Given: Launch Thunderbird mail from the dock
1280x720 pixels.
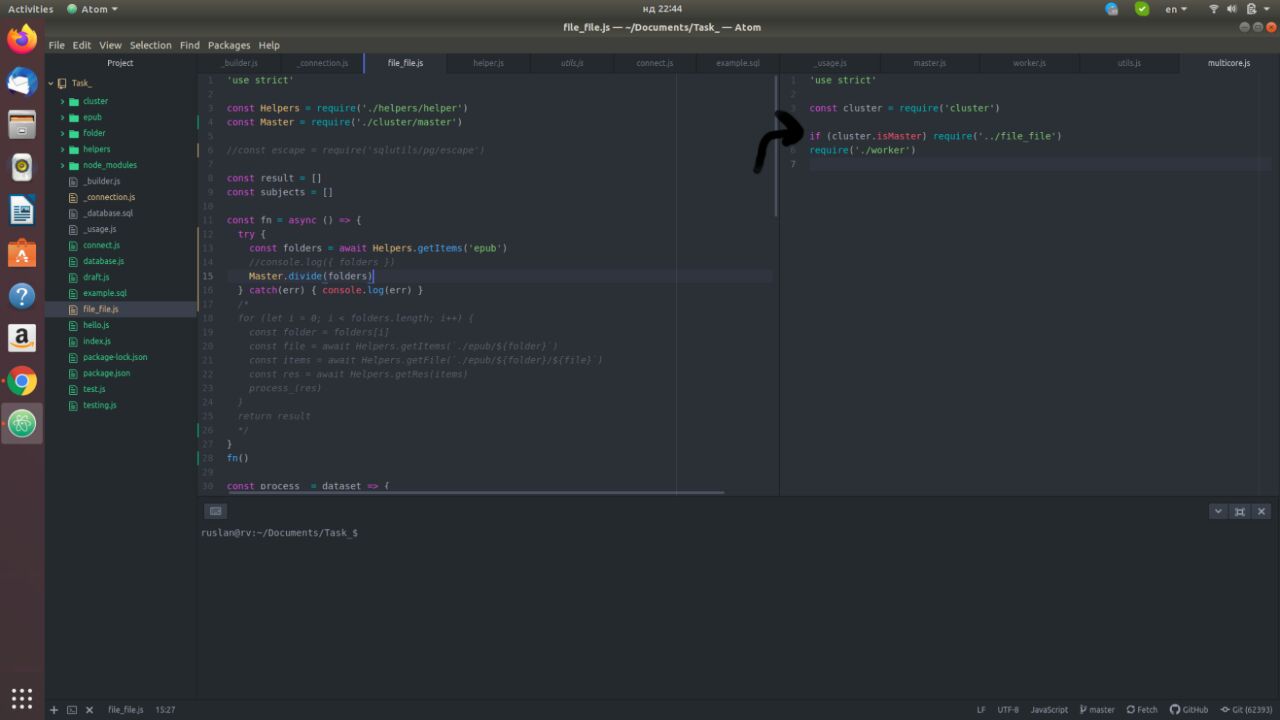Looking at the screenshot, I should pyautogui.click(x=22, y=82).
